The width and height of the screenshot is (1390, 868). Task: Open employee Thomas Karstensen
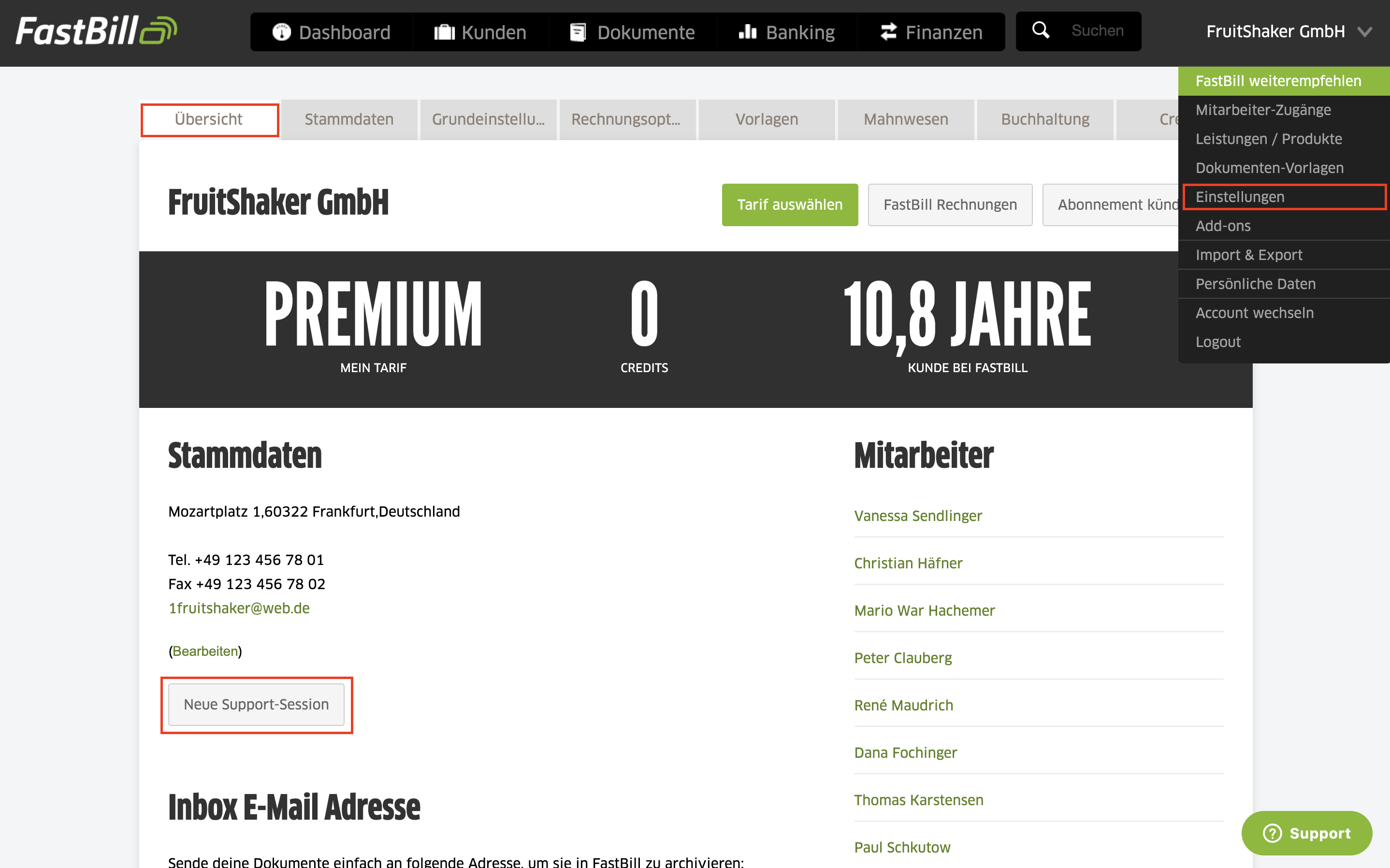(918, 800)
